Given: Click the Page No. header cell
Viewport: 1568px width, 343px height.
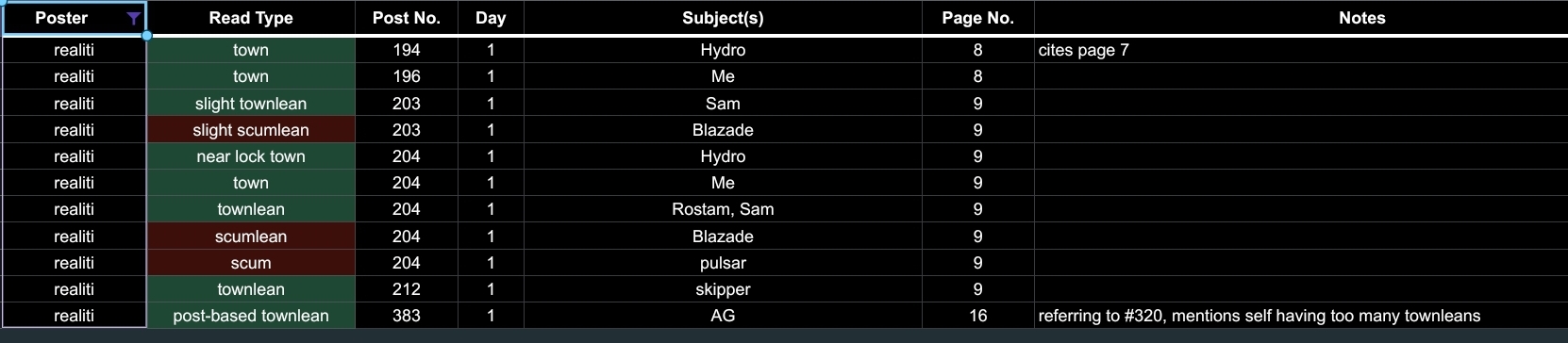Looking at the screenshot, I should (977, 18).
